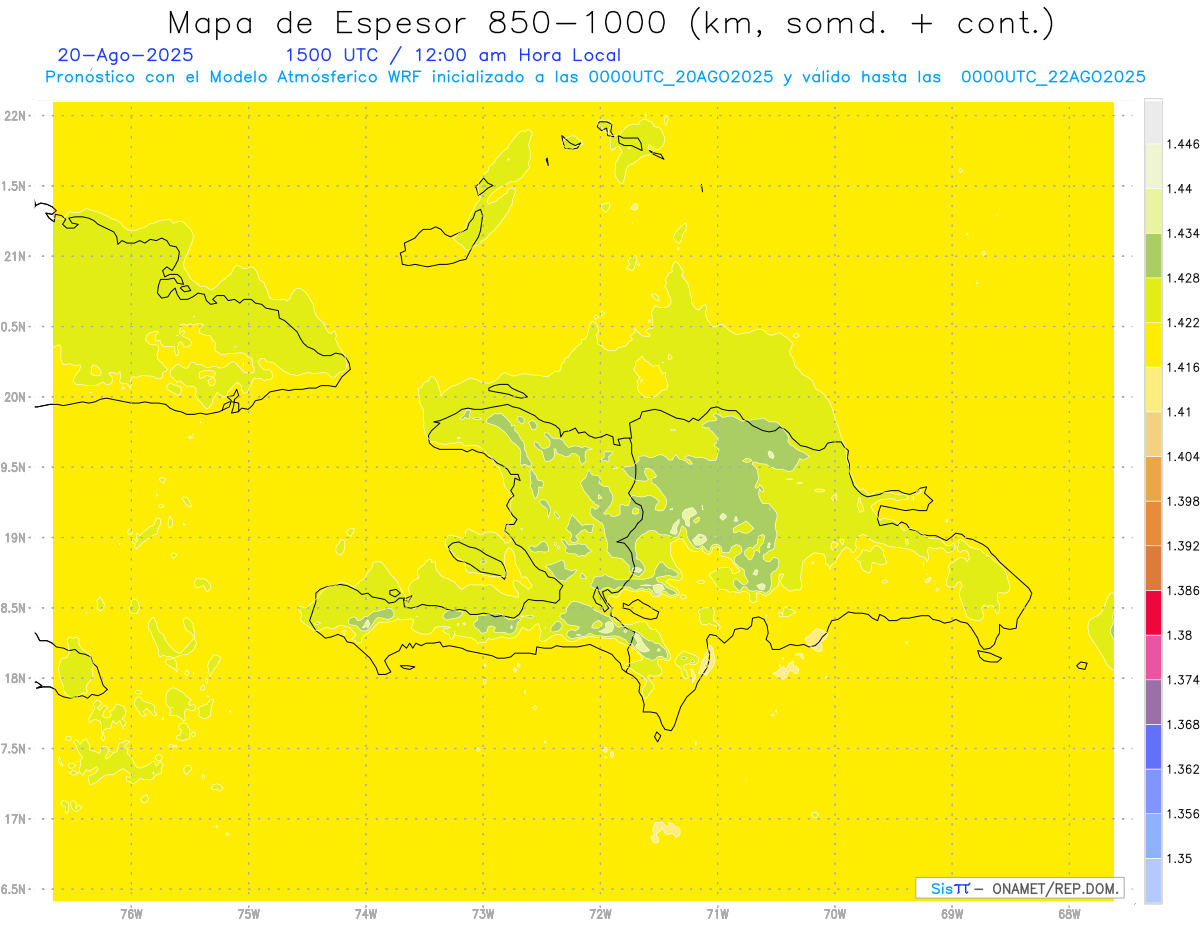Viewport: 1200px width, 927px height.
Task: Click the 18N latitude label
Action: pos(16,679)
